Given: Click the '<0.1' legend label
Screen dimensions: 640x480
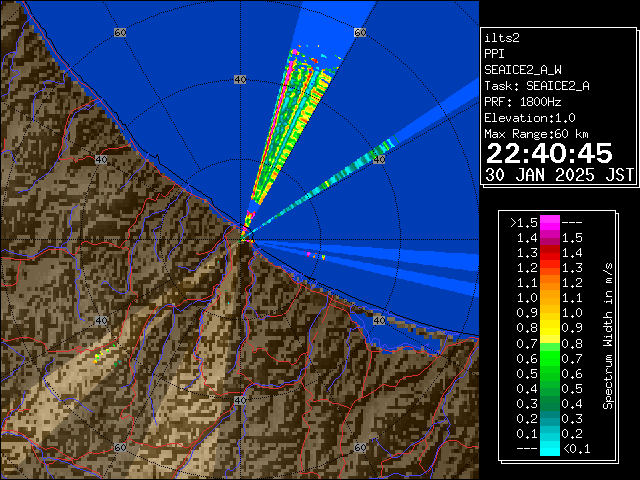Looking at the screenshot, I should click(576, 449).
